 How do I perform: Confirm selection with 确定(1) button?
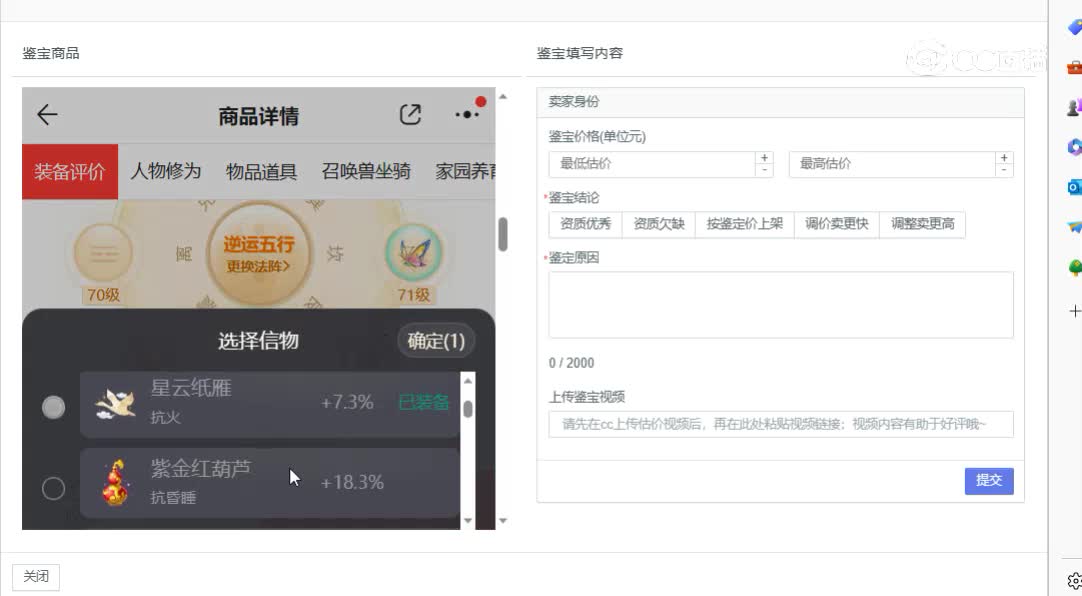pos(436,341)
